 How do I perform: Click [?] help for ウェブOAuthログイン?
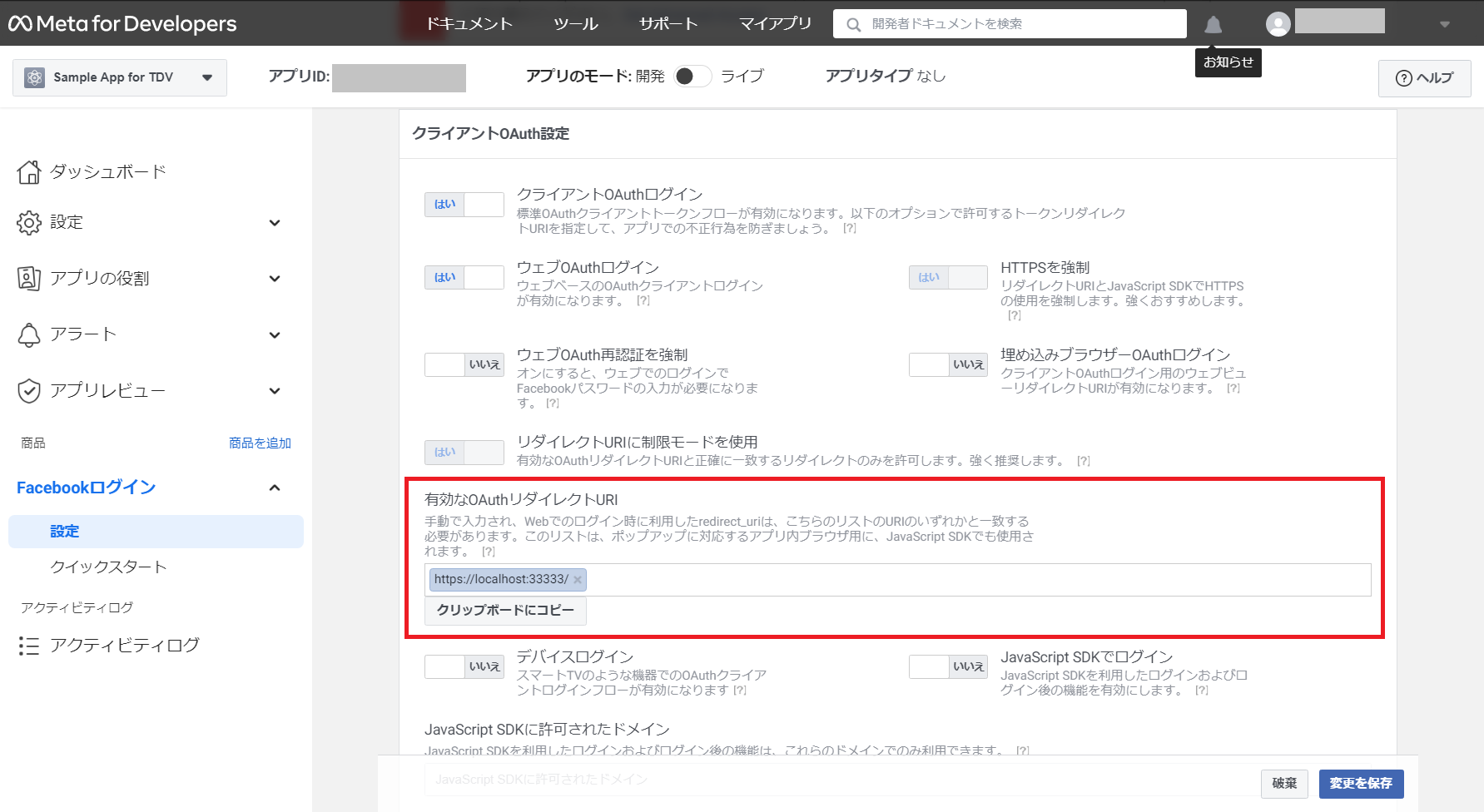pyautogui.click(x=643, y=300)
